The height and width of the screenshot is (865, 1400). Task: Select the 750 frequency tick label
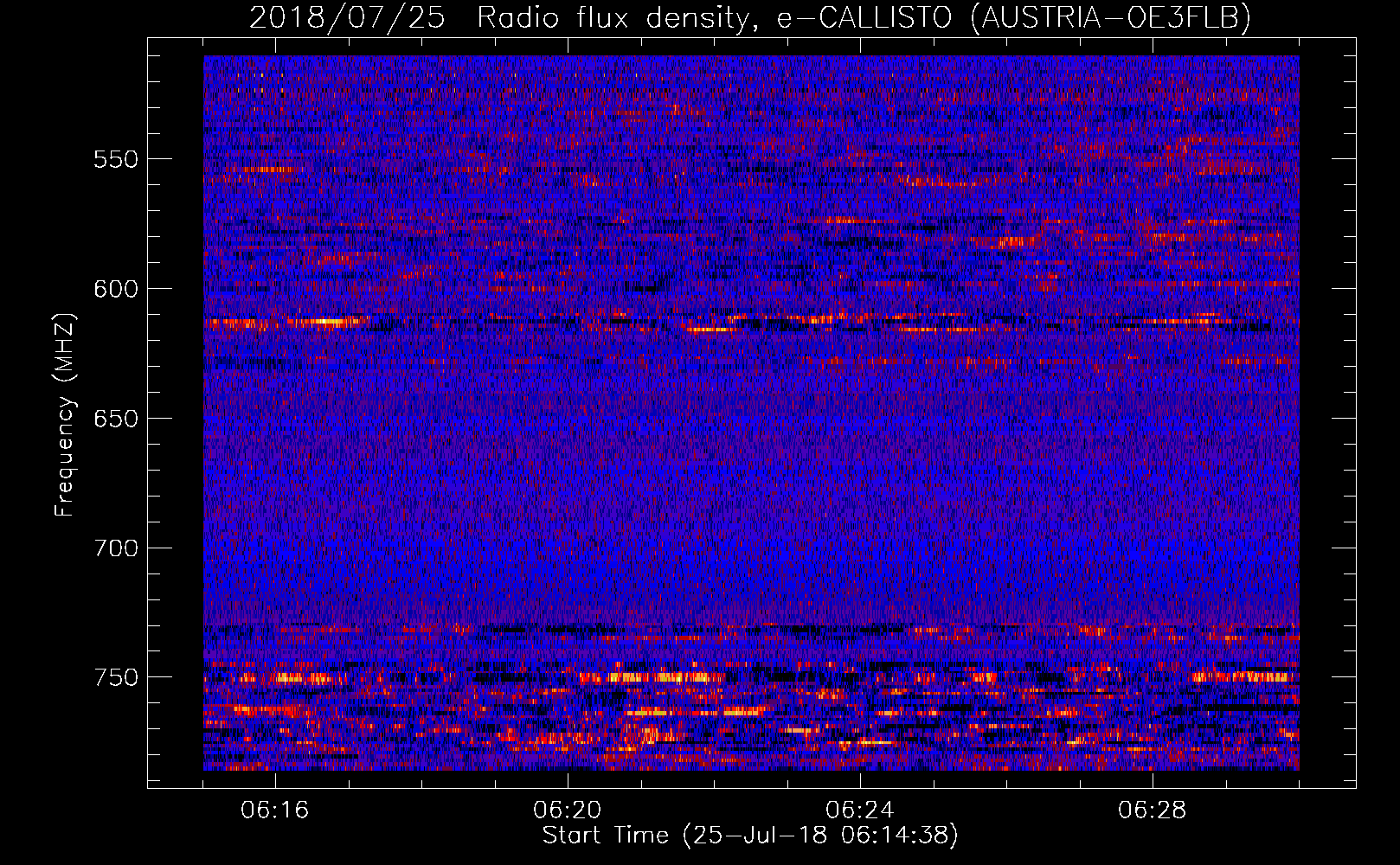coord(115,677)
